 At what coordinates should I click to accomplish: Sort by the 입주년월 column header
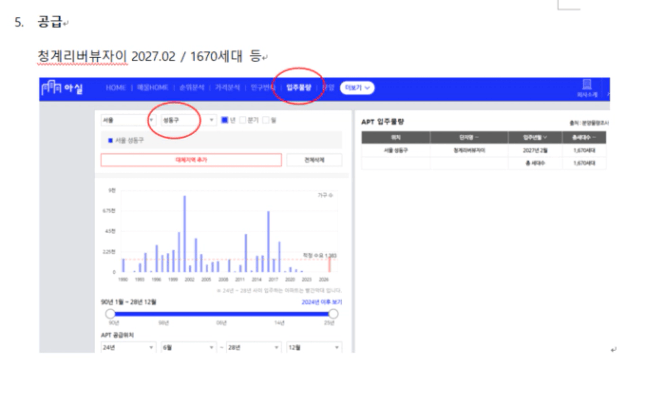click(x=535, y=137)
